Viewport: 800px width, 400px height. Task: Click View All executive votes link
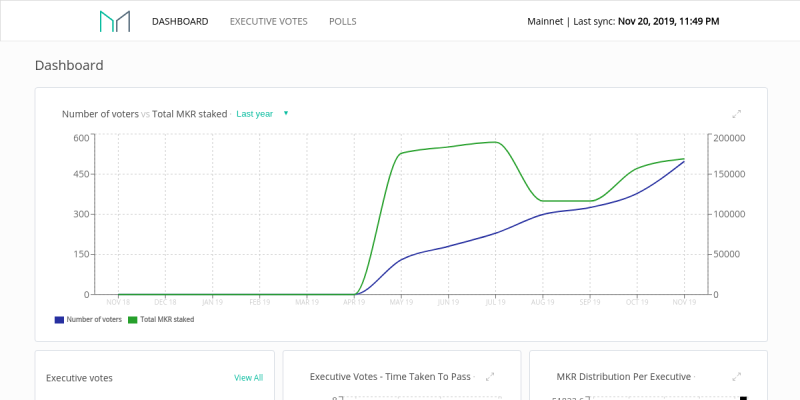click(x=248, y=378)
